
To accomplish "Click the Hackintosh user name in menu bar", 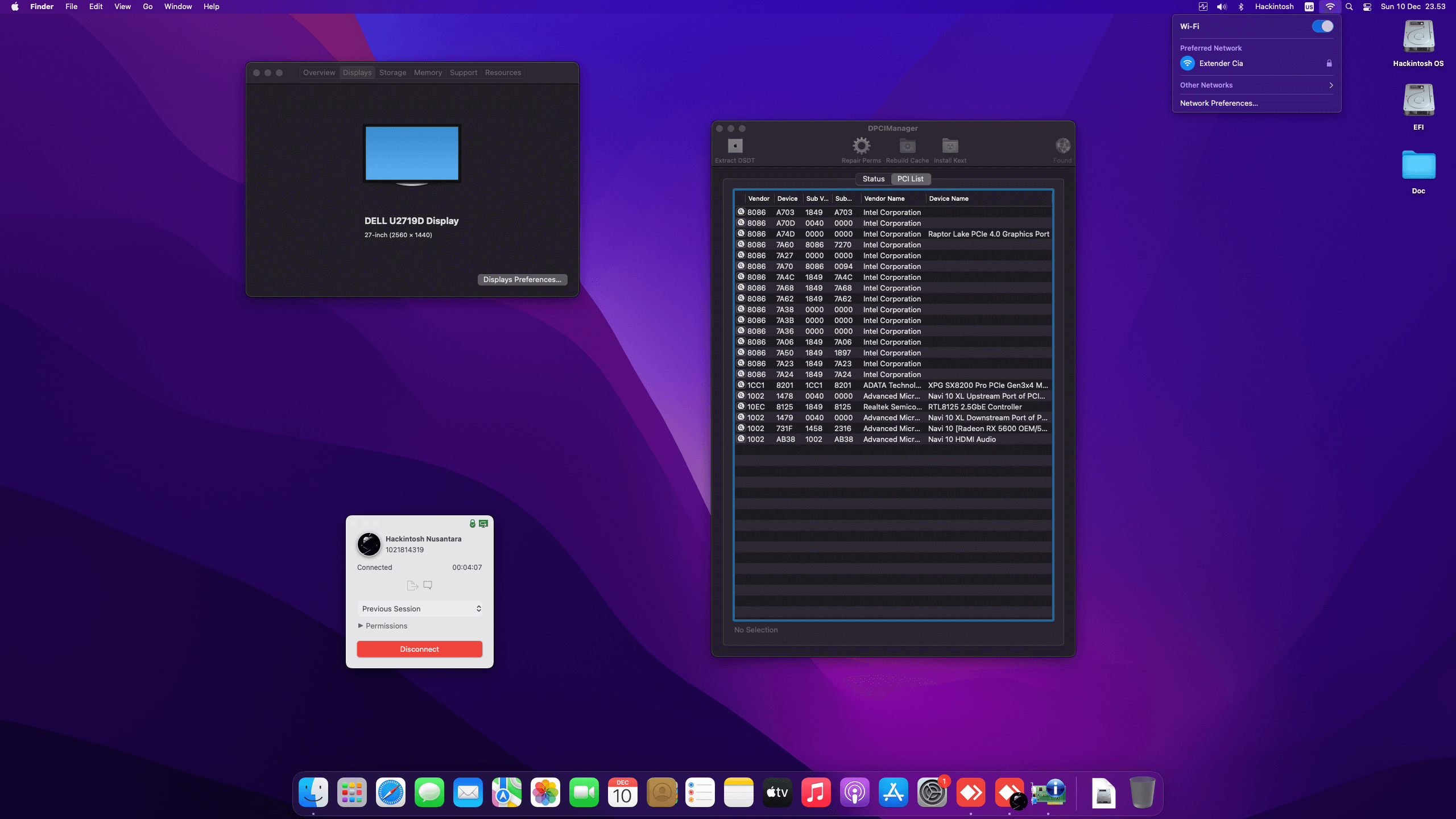I will 1274,7.
